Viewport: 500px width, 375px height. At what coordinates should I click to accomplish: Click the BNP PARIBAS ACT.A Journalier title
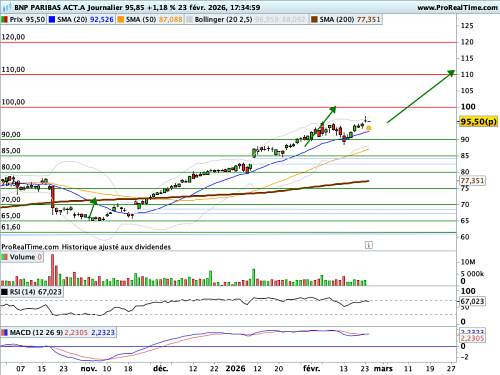[x=69, y=7]
